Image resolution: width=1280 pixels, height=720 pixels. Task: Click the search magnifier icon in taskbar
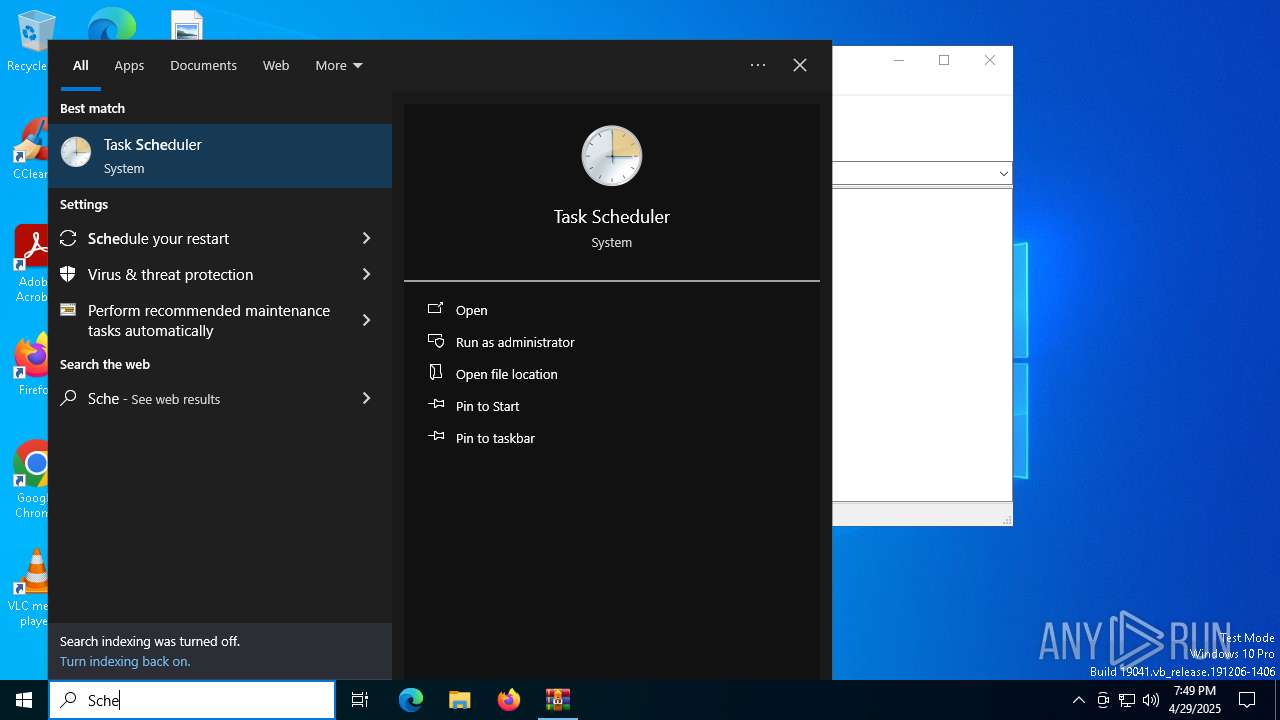point(68,700)
